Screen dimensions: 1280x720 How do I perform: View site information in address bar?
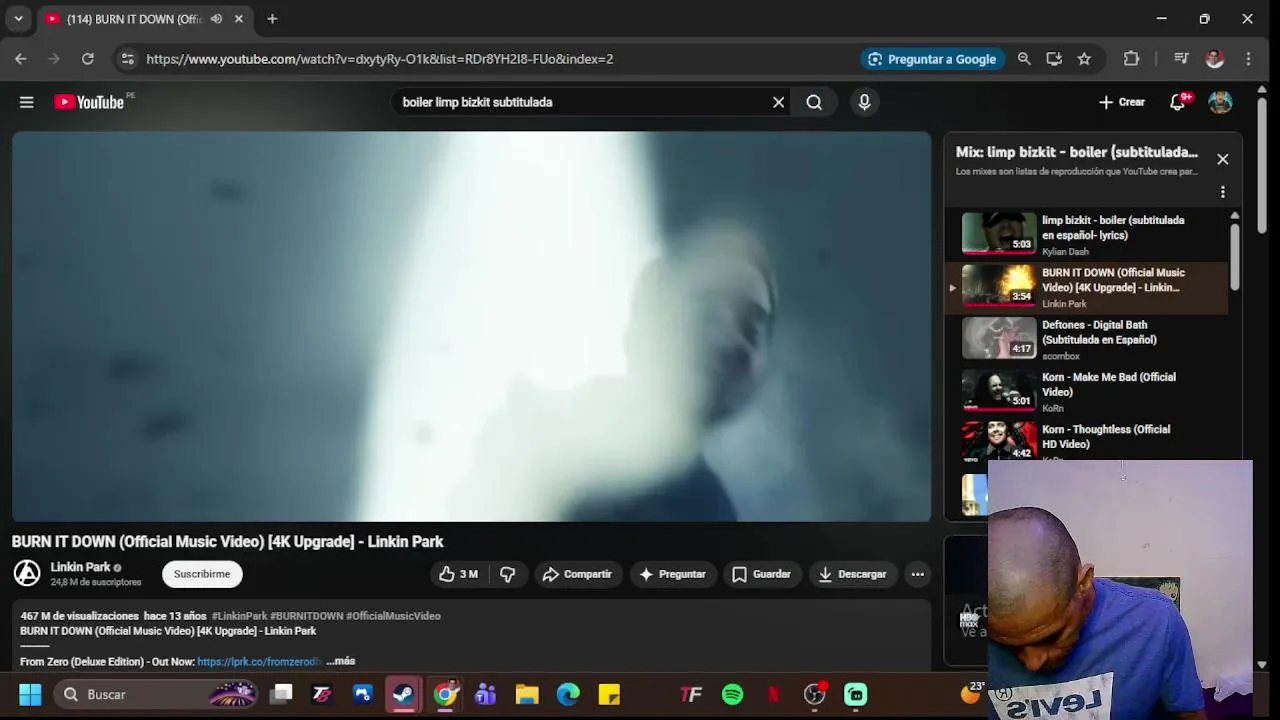coord(127,59)
